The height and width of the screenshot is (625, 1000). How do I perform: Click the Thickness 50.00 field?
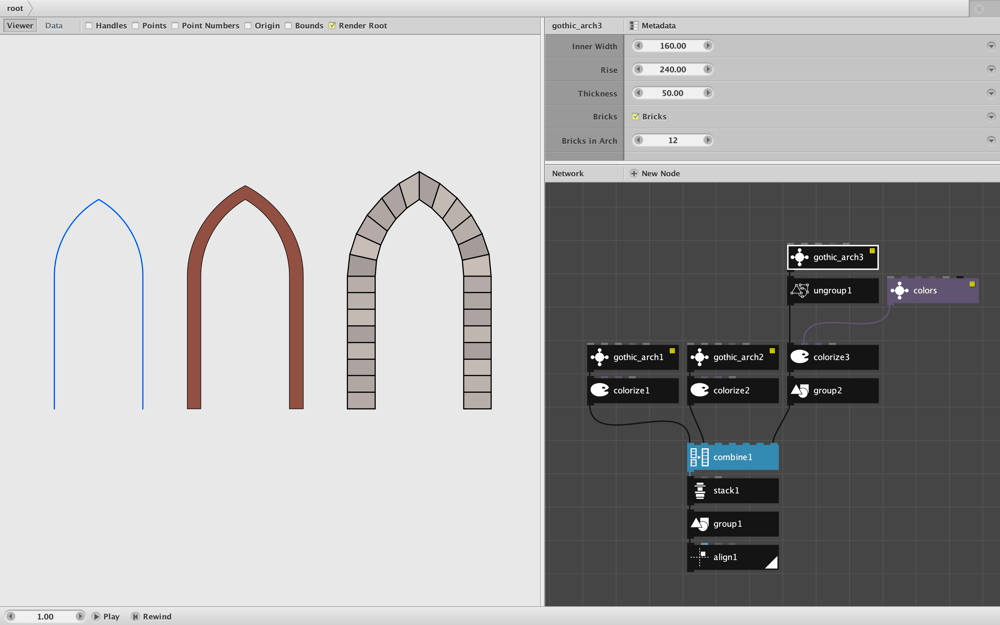tap(673, 93)
